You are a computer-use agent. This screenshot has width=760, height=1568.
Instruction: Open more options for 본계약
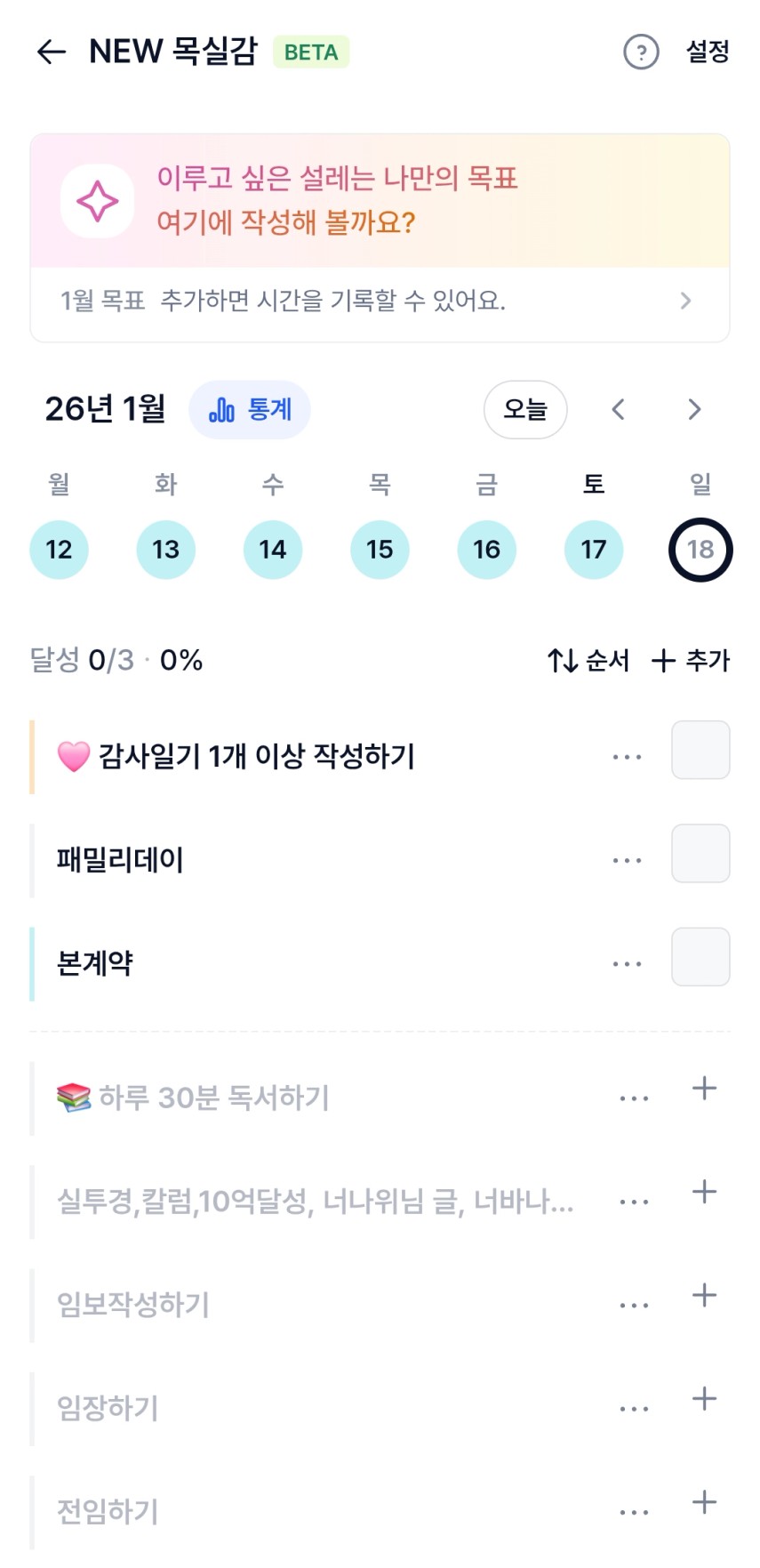627,964
